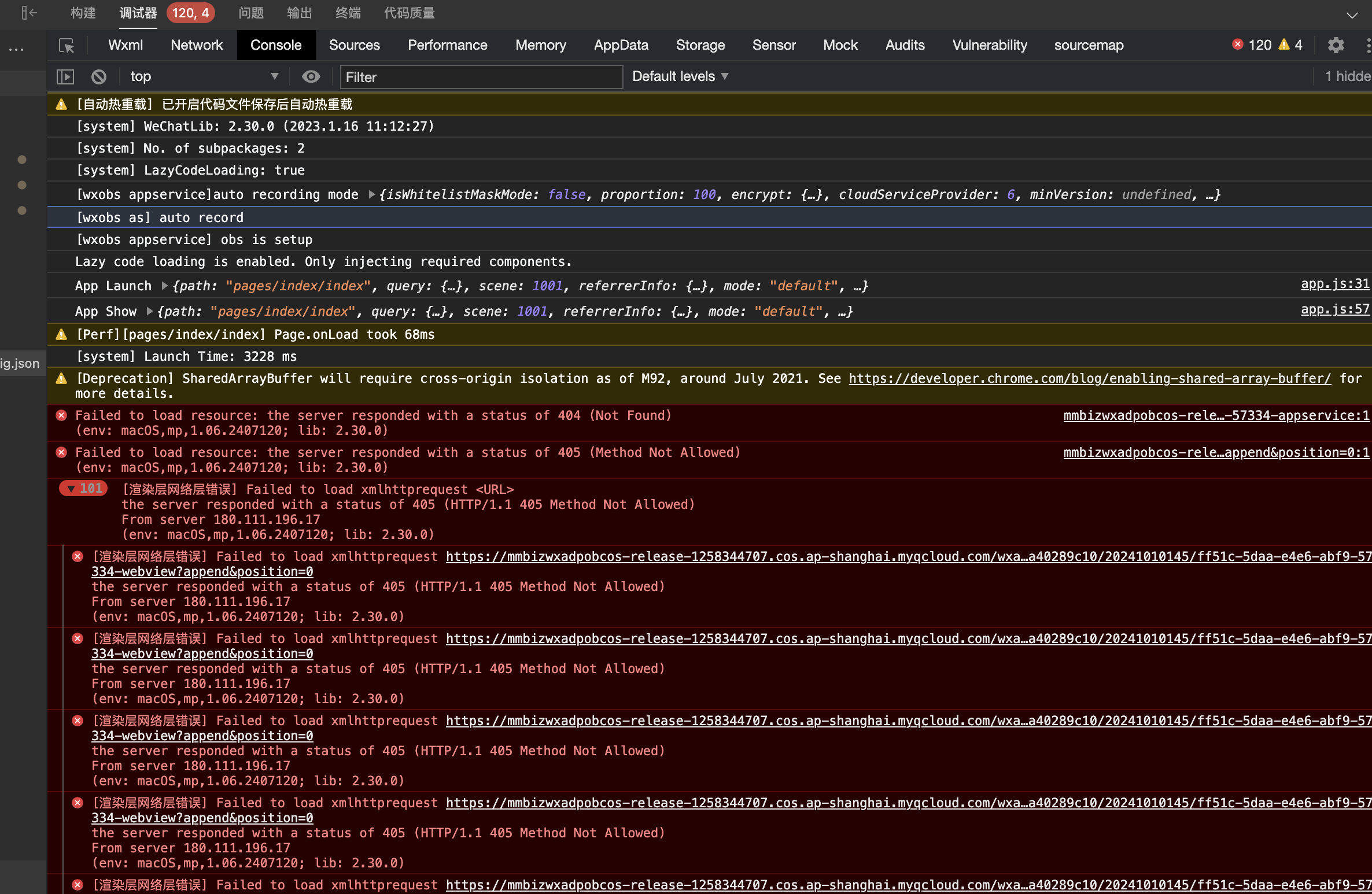
Task: Click the yellow warning count icon
Action: 1284,45
